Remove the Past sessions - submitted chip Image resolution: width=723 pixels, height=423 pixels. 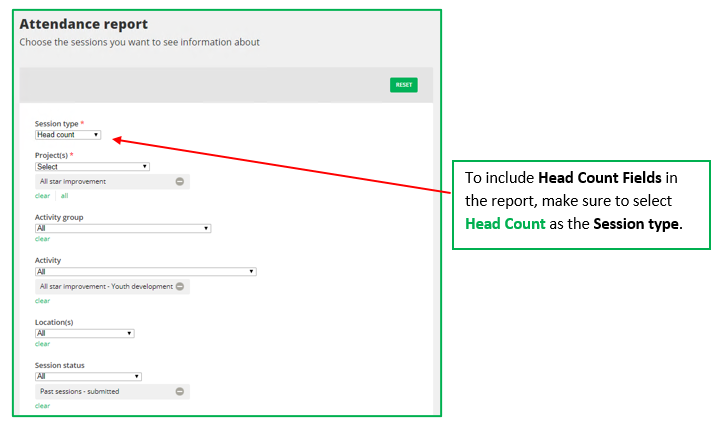(180, 392)
